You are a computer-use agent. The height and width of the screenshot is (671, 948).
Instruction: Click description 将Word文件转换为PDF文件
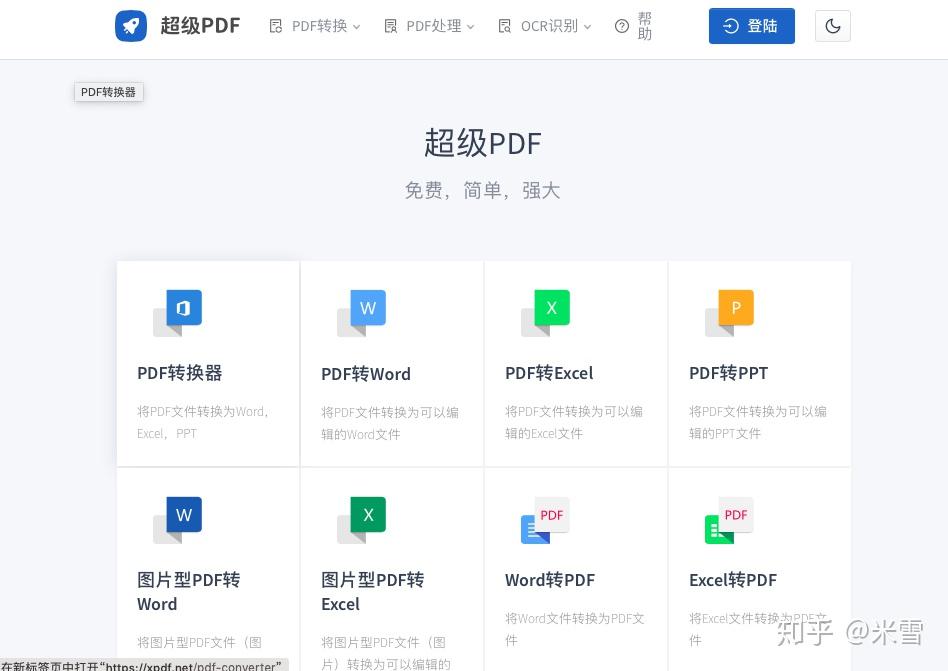pos(575,629)
